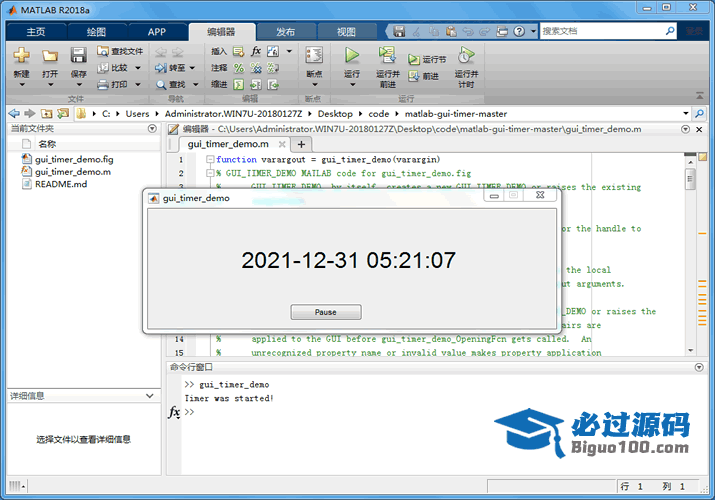
Task: Click the 打印 (Print) tool
Action: click(x=114, y=84)
